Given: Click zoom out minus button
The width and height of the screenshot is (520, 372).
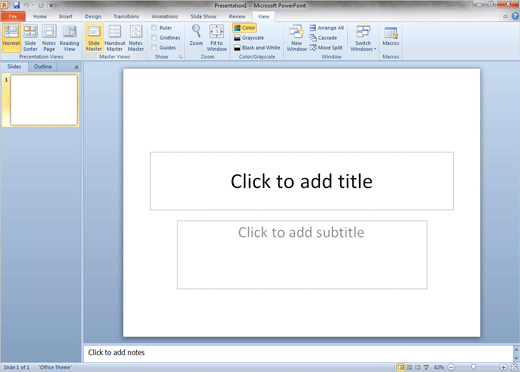Looking at the screenshot, I should [451, 367].
